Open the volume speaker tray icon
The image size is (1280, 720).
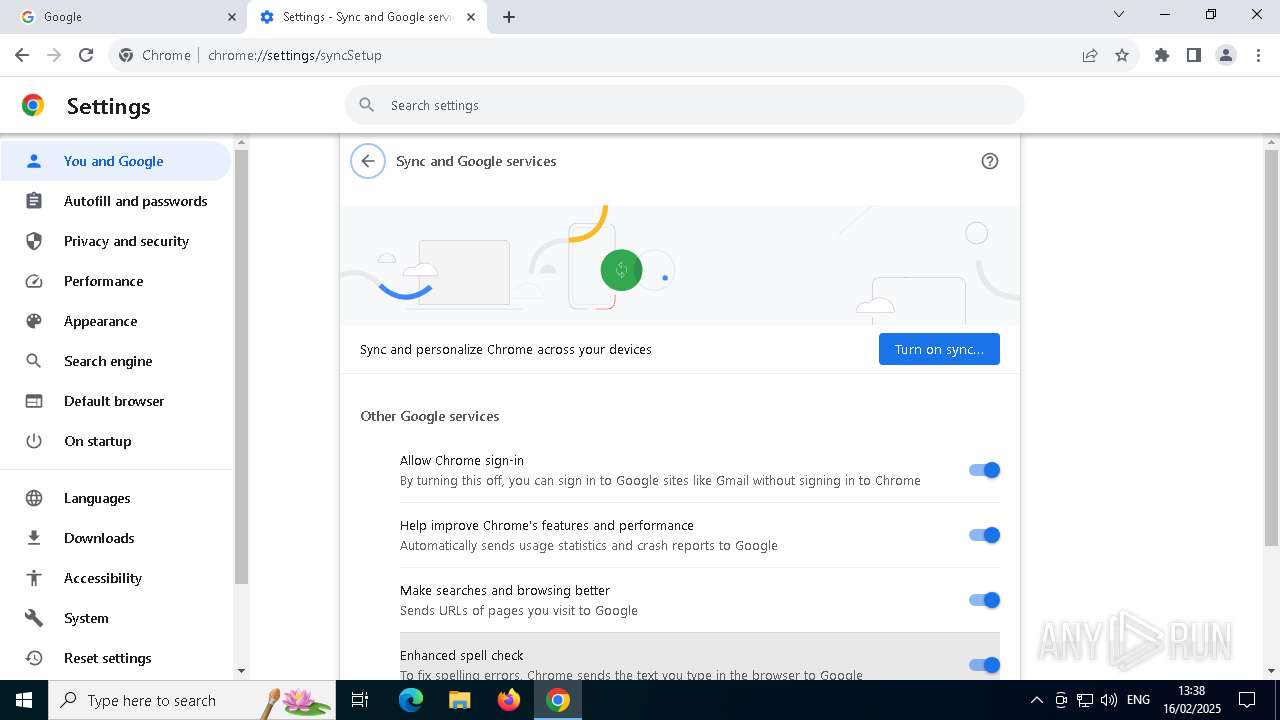pyautogui.click(x=1109, y=700)
